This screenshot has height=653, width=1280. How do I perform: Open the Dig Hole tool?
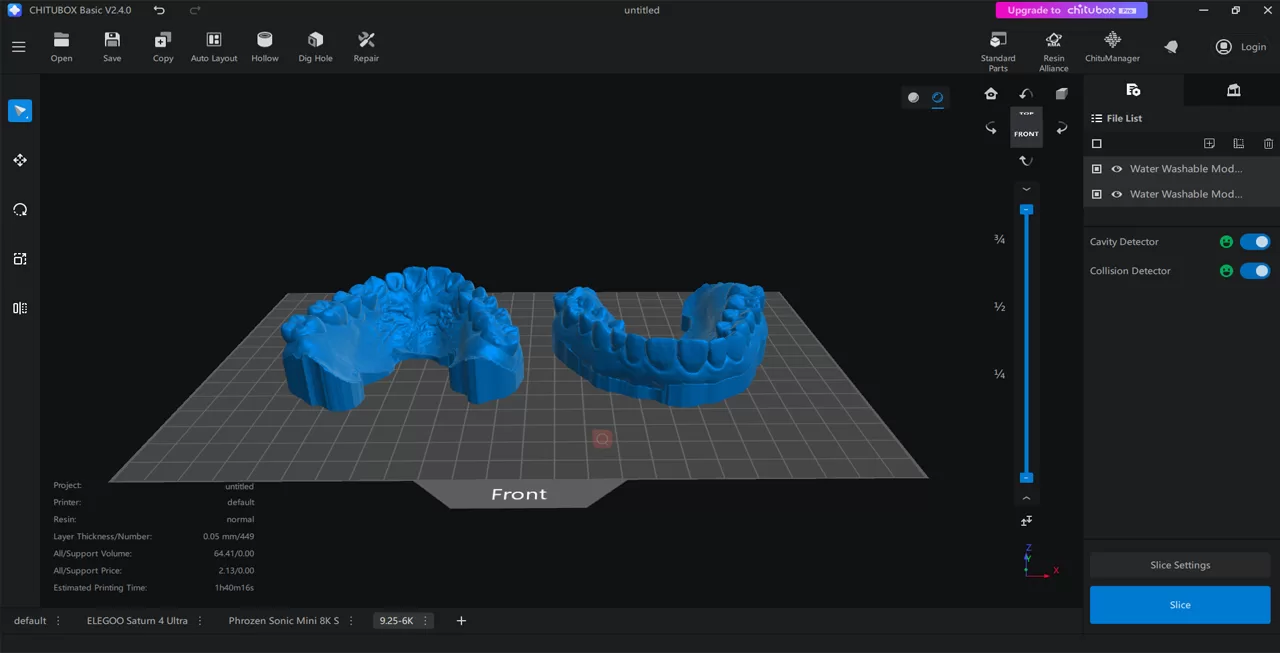pos(315,46)
